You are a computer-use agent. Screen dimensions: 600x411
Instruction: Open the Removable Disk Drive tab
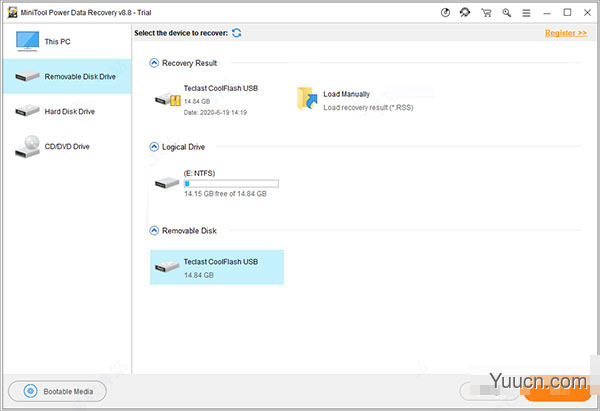coord(67,77)
